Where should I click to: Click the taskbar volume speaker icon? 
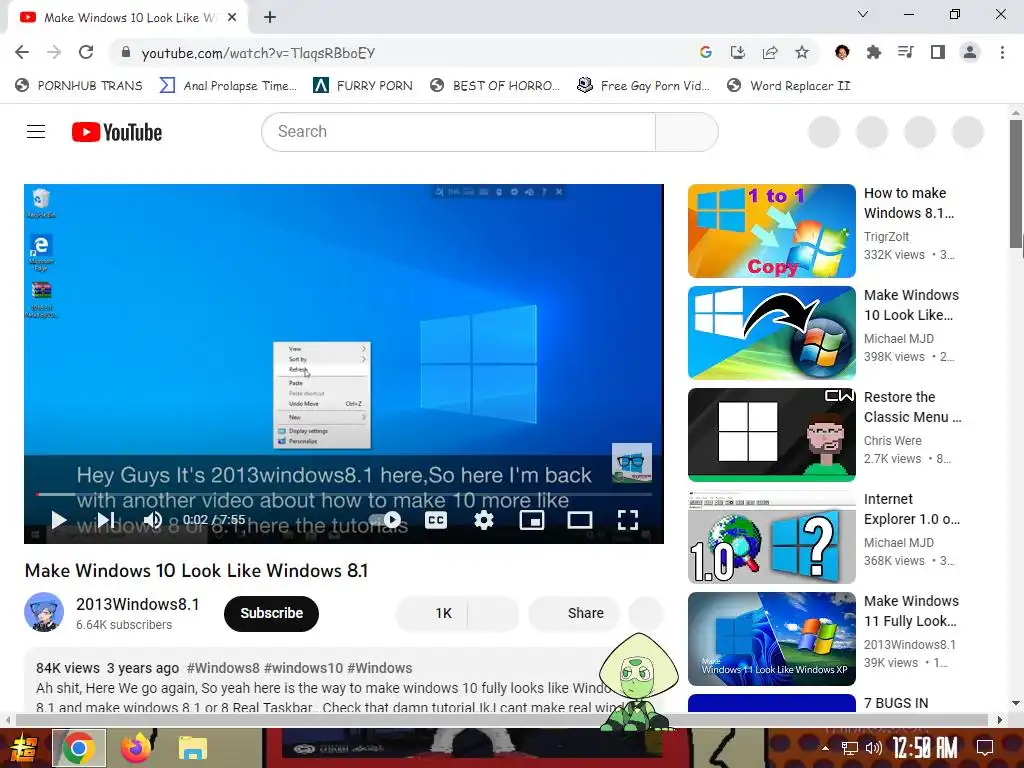click(873, 748)
